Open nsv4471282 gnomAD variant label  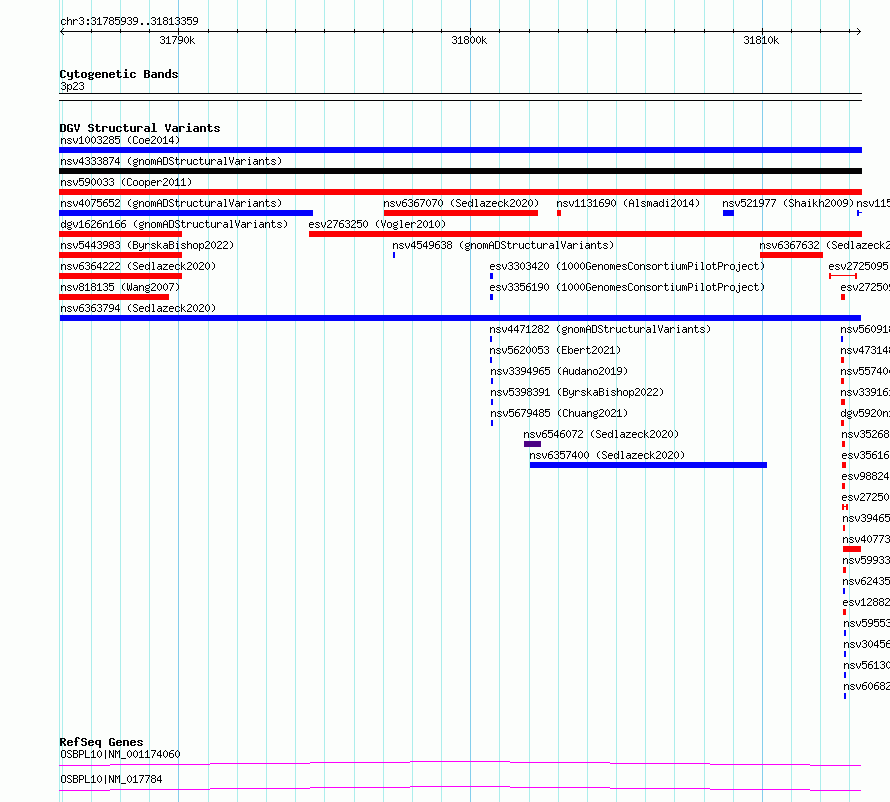click(x=600, y=329)
